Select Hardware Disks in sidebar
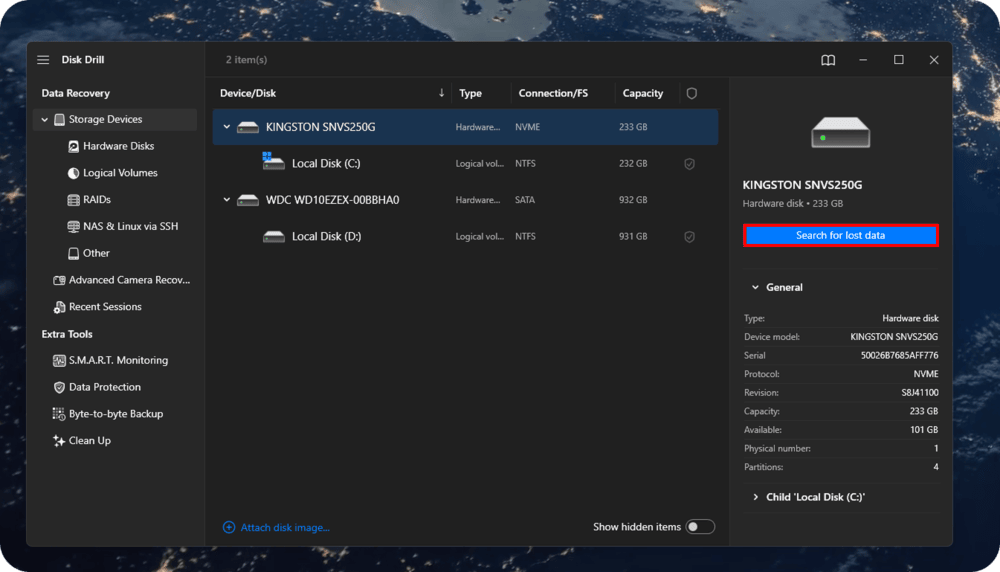 (x=118, y=146)
